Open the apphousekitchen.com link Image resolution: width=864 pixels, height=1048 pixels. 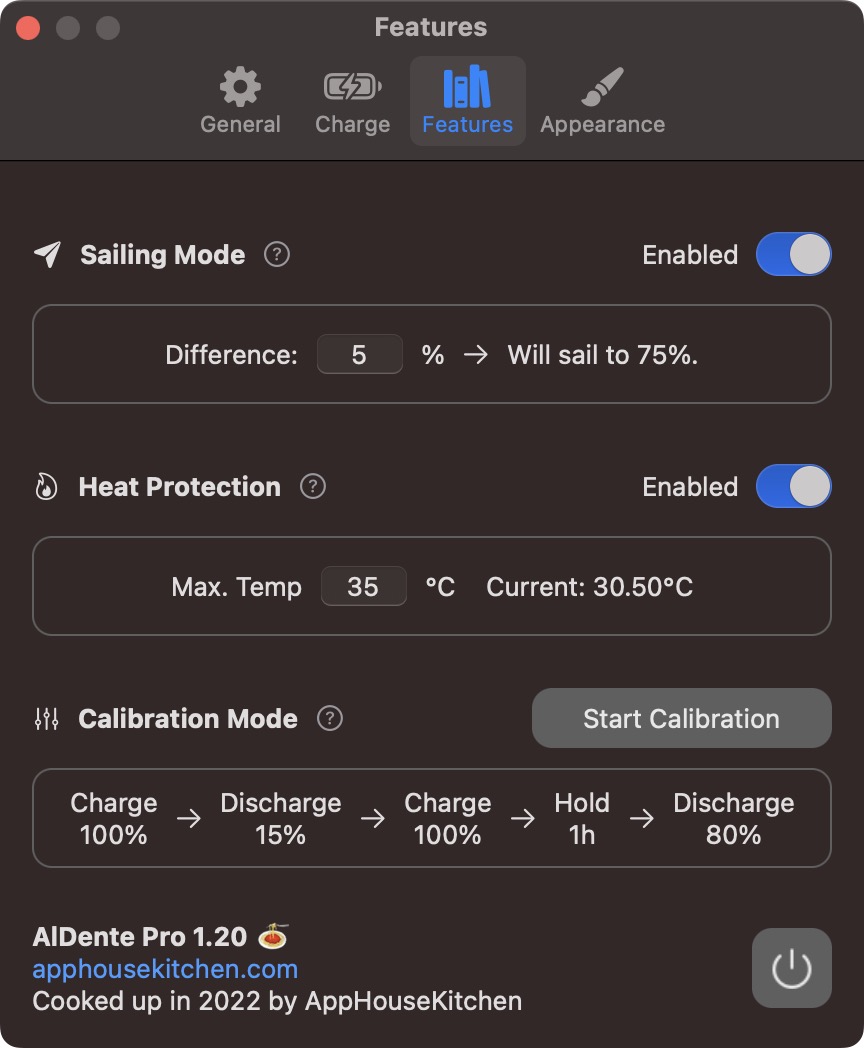point(165,969)
